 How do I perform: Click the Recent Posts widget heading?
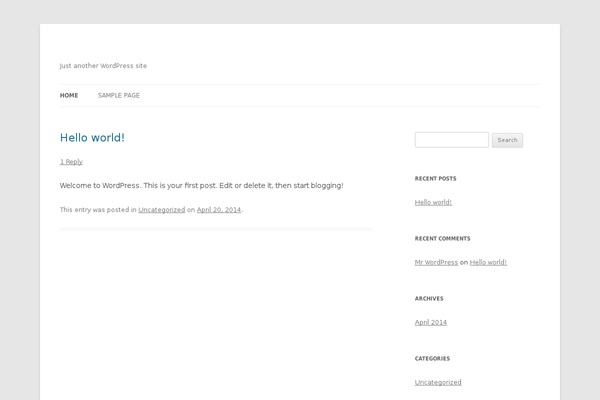tap(435, 179)
